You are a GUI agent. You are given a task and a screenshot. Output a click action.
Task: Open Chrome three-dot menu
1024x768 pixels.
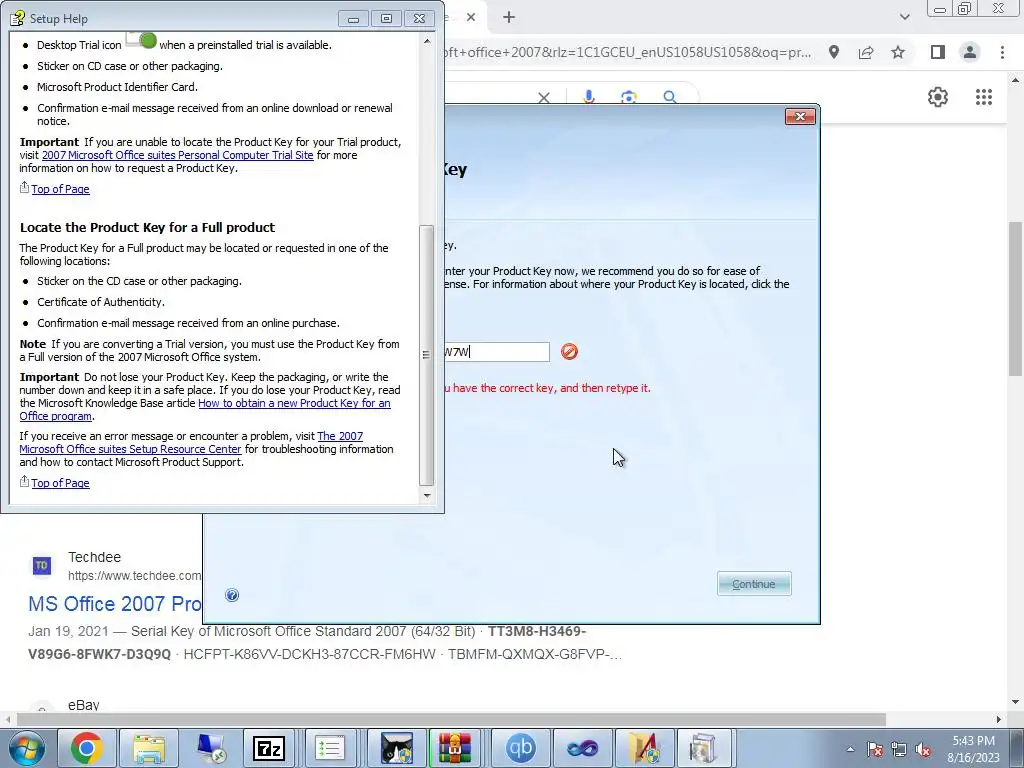coord(1002,52)
